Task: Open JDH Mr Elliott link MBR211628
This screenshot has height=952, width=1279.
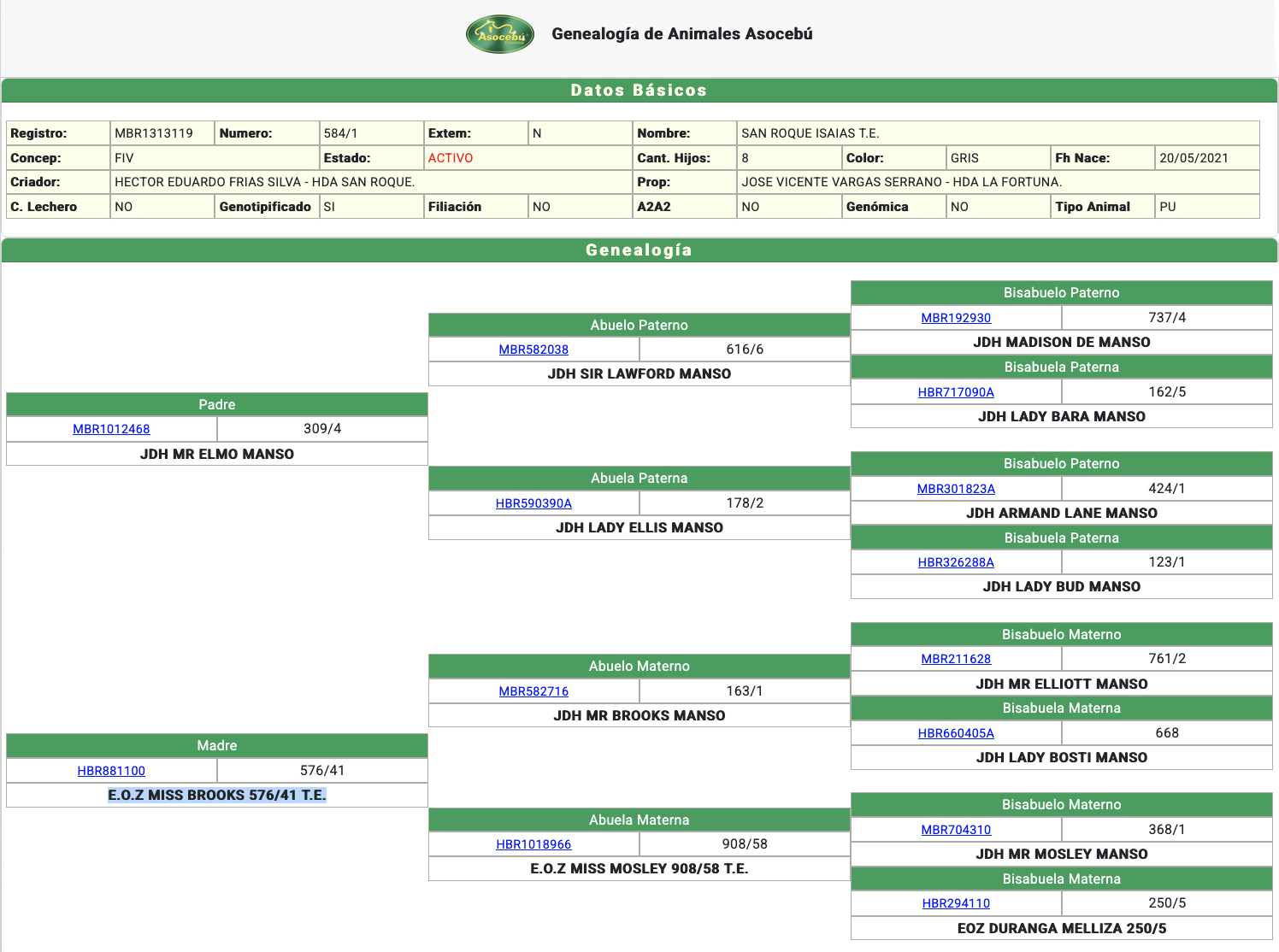Action: [x=956, y=659]
